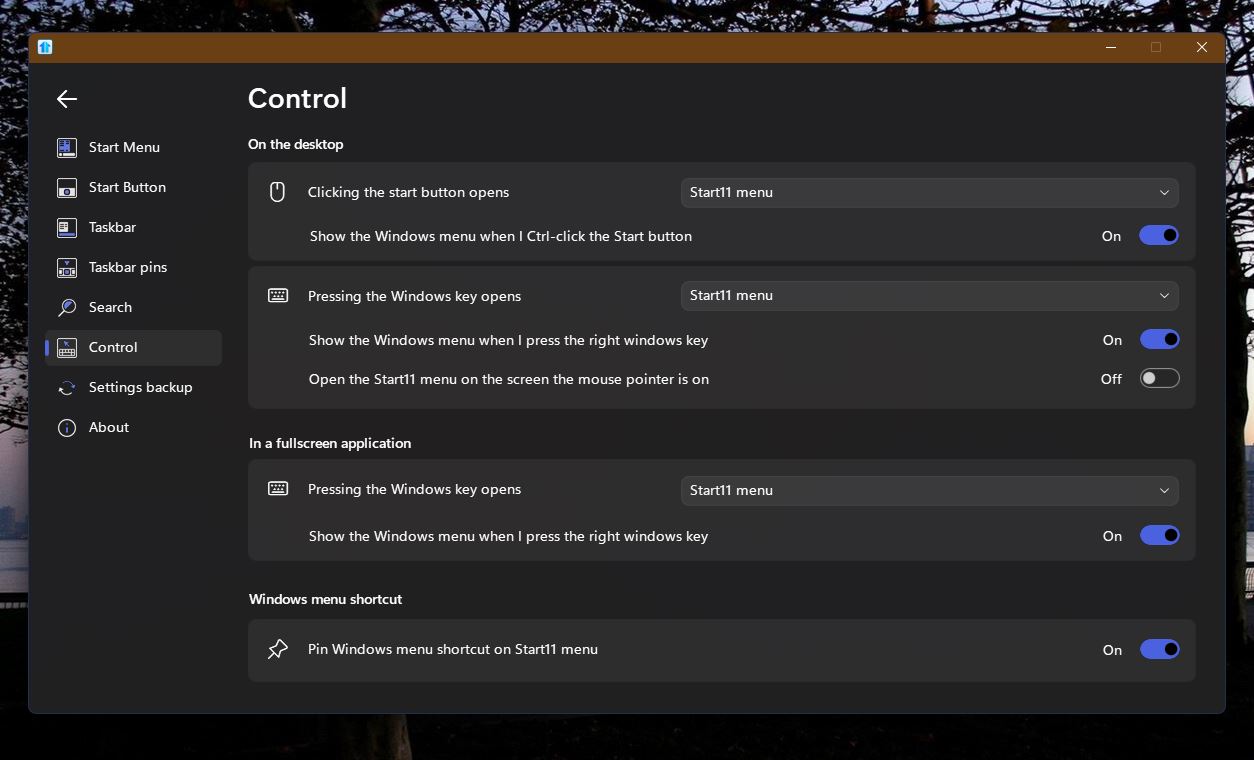Select the Start Button sidebar icon

(x=67, y=188)
